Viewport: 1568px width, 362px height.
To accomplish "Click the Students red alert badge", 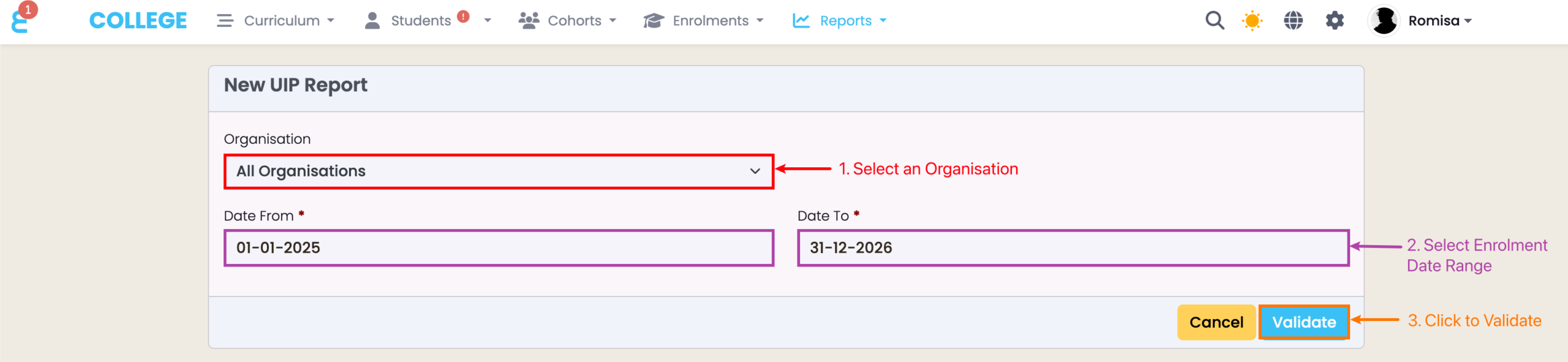I will pyautogui.click(x=464, y=17).
